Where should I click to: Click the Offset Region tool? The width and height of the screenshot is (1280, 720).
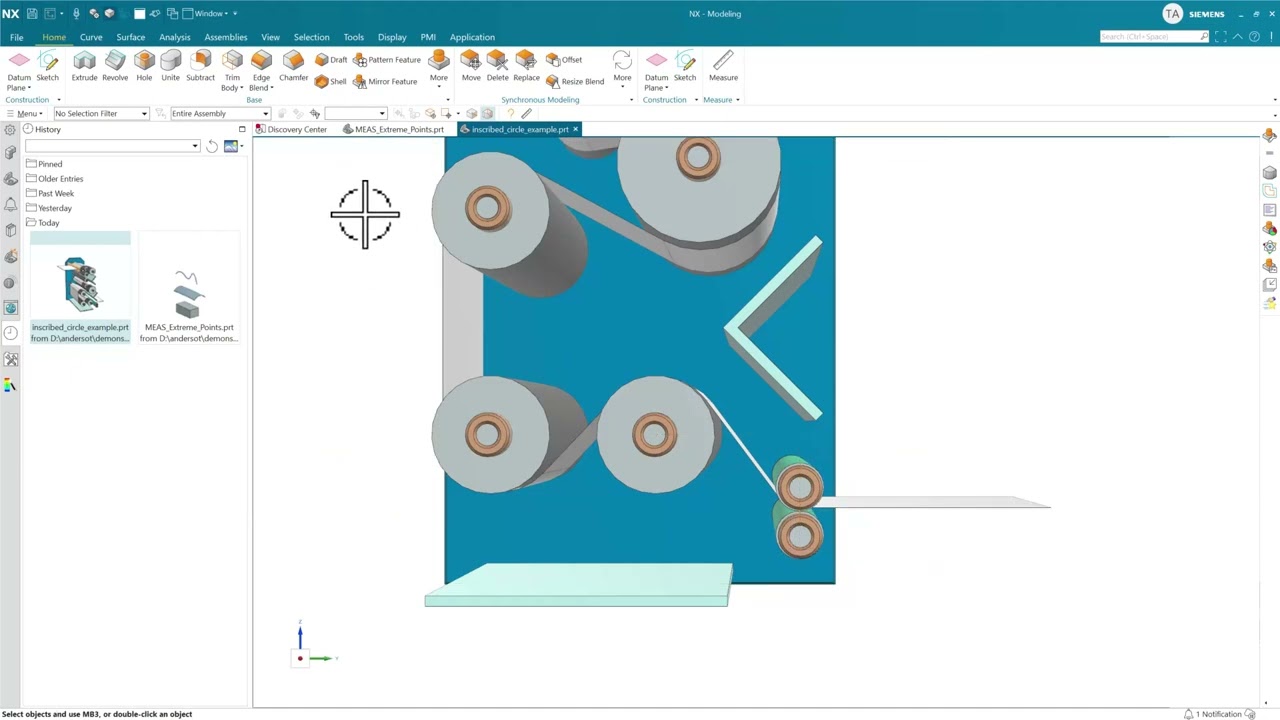[x=565, y=60]
